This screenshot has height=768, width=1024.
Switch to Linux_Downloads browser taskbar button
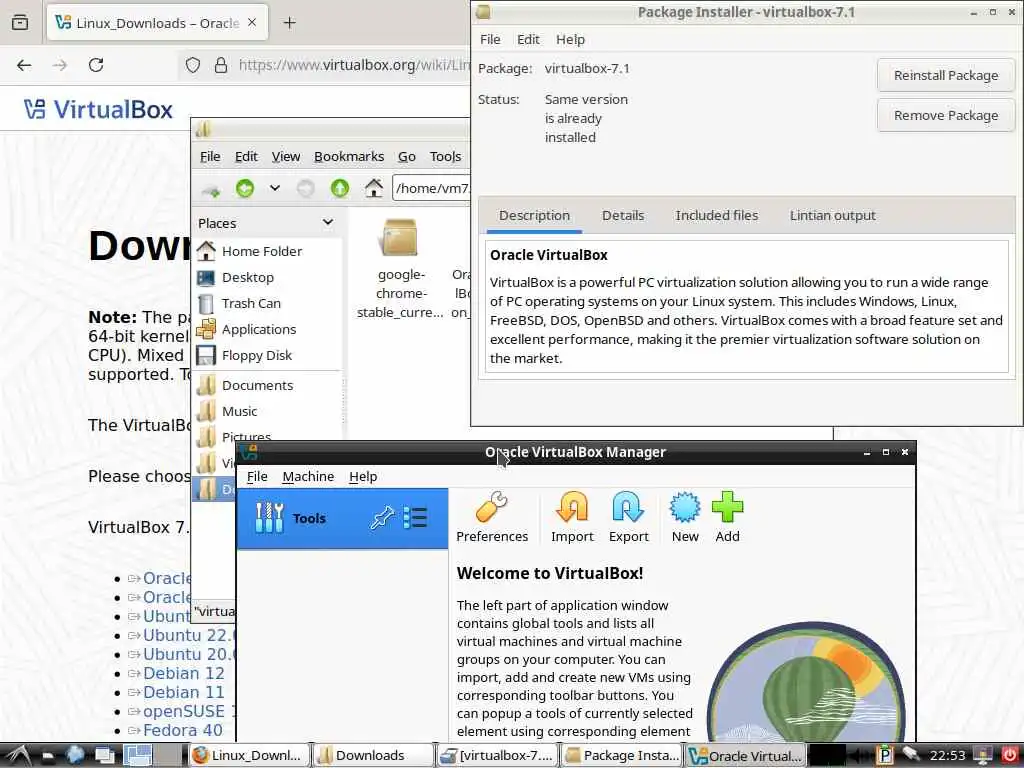click(249, 756)
